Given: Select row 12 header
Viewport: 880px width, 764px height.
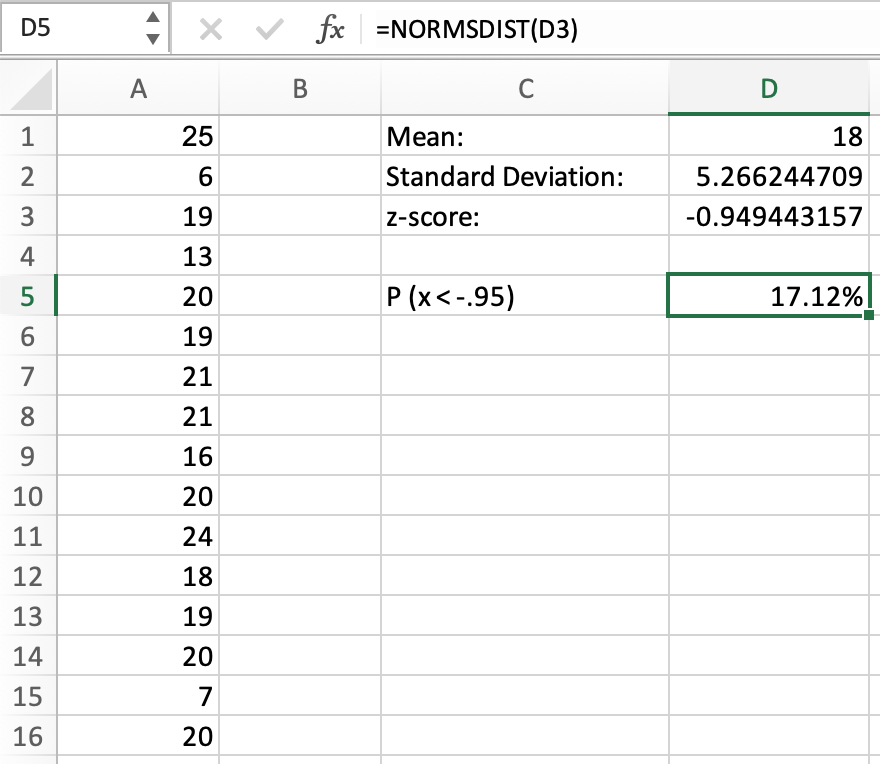Looking at the screenshot, I should pyautogui.click(x=28, y=577).
